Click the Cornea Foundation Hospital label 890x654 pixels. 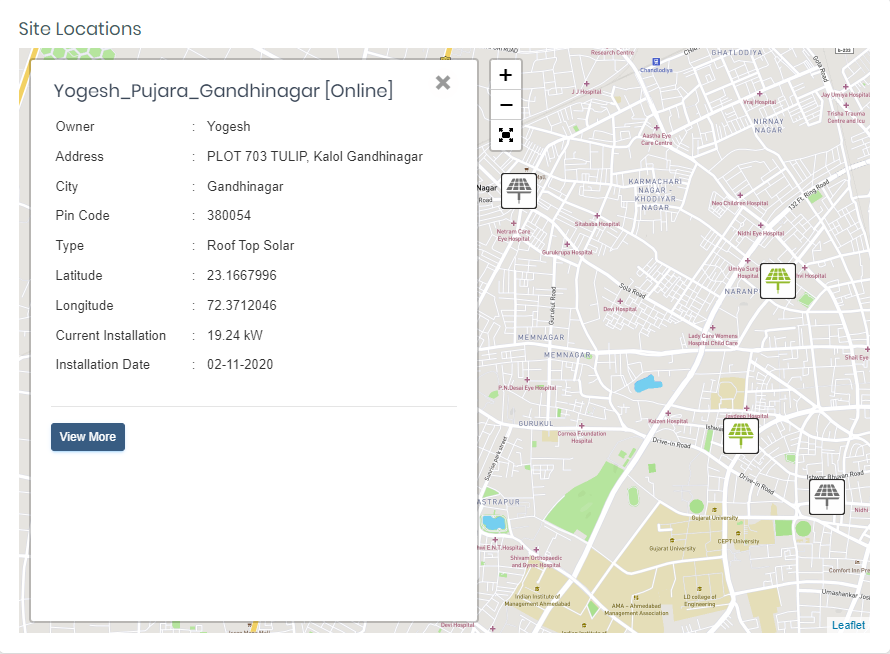(x=581, y=437)
